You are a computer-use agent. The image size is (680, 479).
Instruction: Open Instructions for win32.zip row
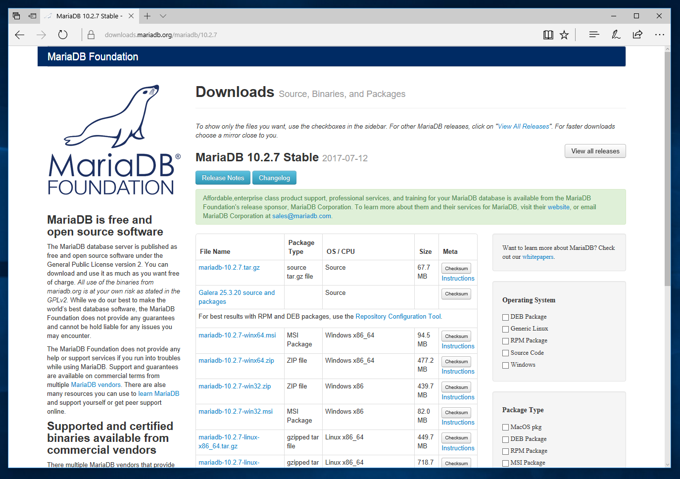(458, 397)
